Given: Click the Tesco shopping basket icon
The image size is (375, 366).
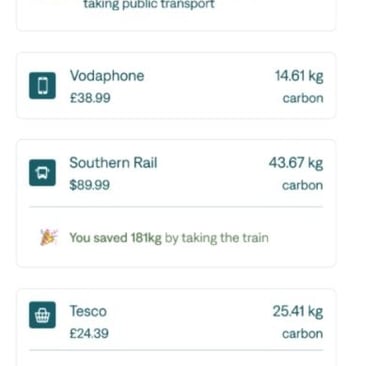Looking at the screenshot, I should (x=42, y=315).
